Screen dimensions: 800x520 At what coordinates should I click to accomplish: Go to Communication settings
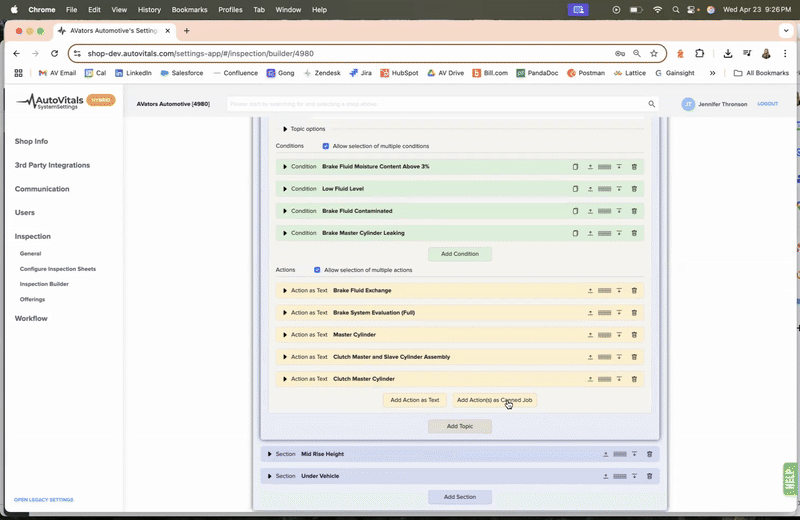pos(42,189)
